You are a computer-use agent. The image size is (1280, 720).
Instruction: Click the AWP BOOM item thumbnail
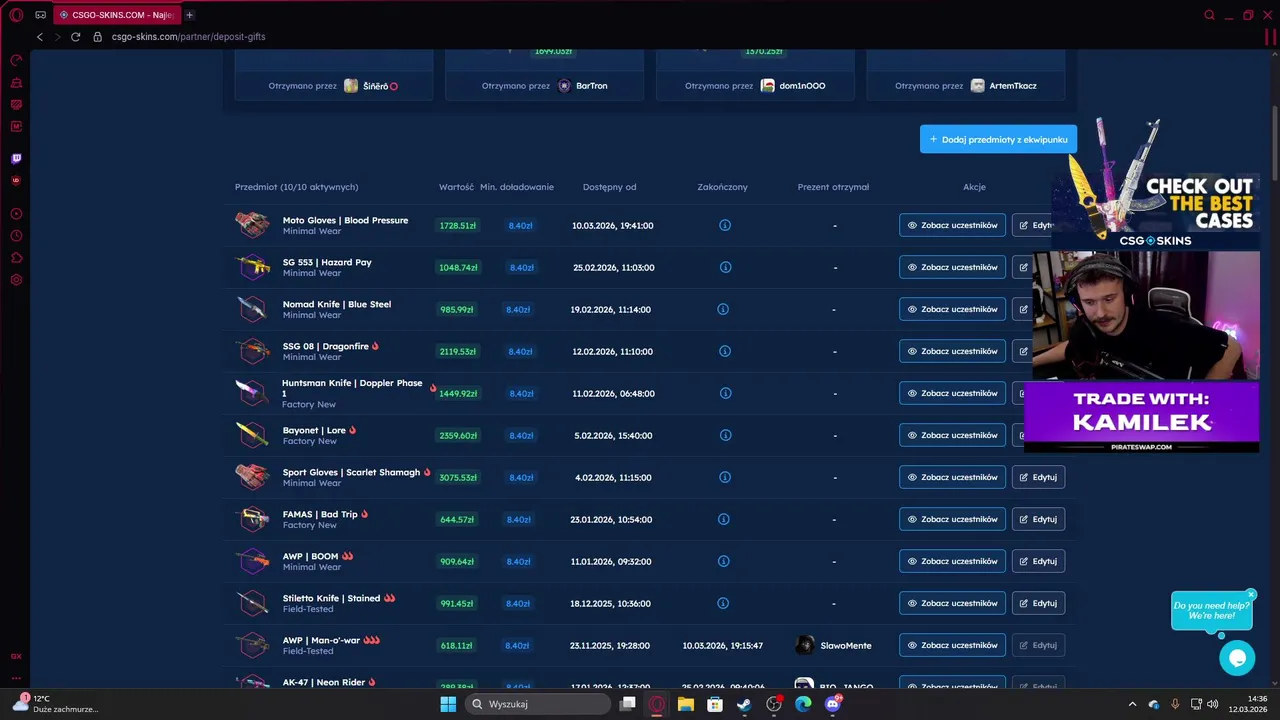pos(252,561)
